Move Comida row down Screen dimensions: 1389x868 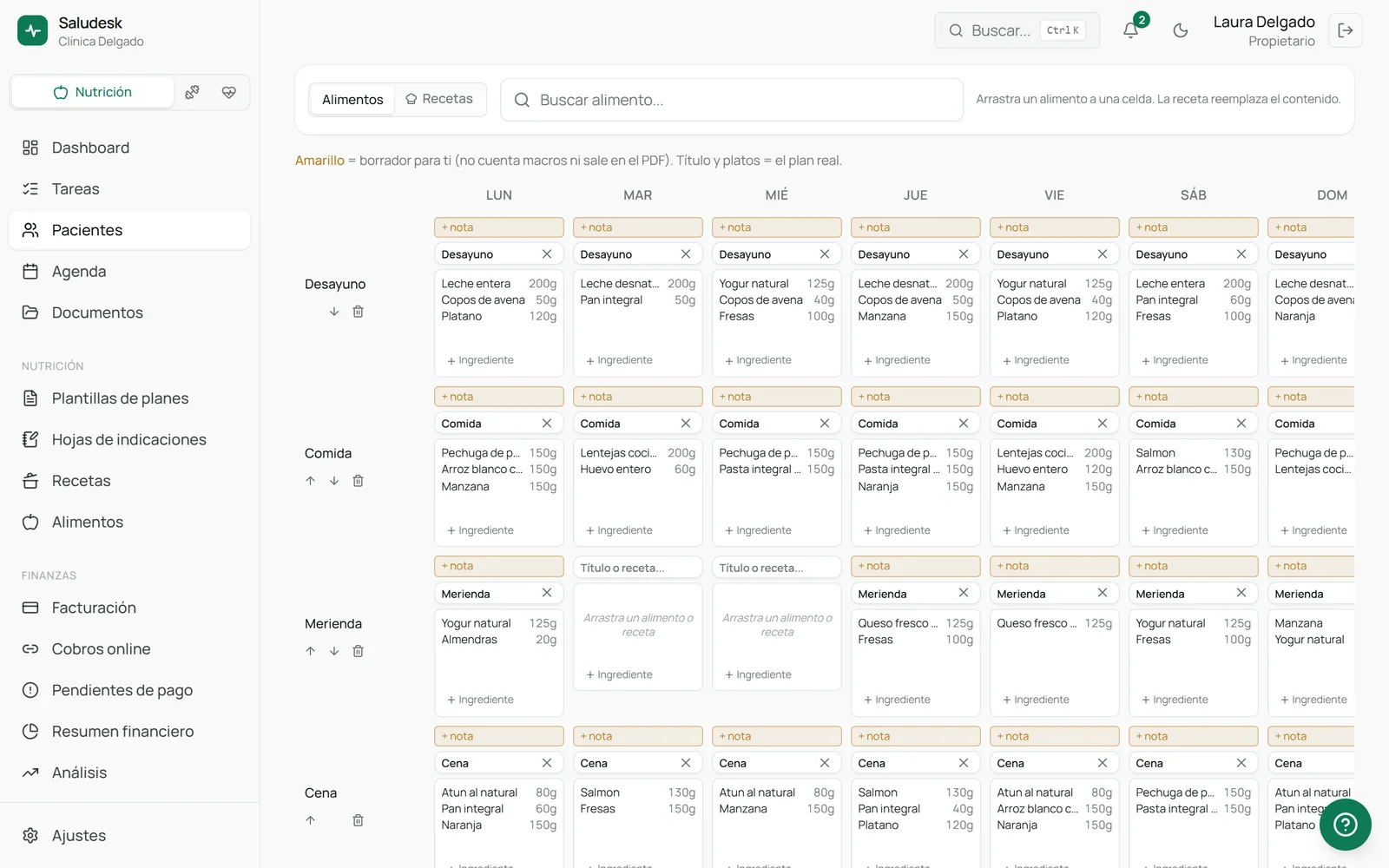point(334,481)
